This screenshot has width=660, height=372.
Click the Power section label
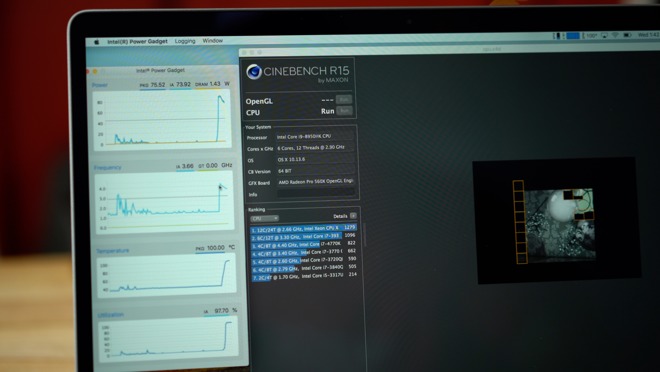(100, 85)
